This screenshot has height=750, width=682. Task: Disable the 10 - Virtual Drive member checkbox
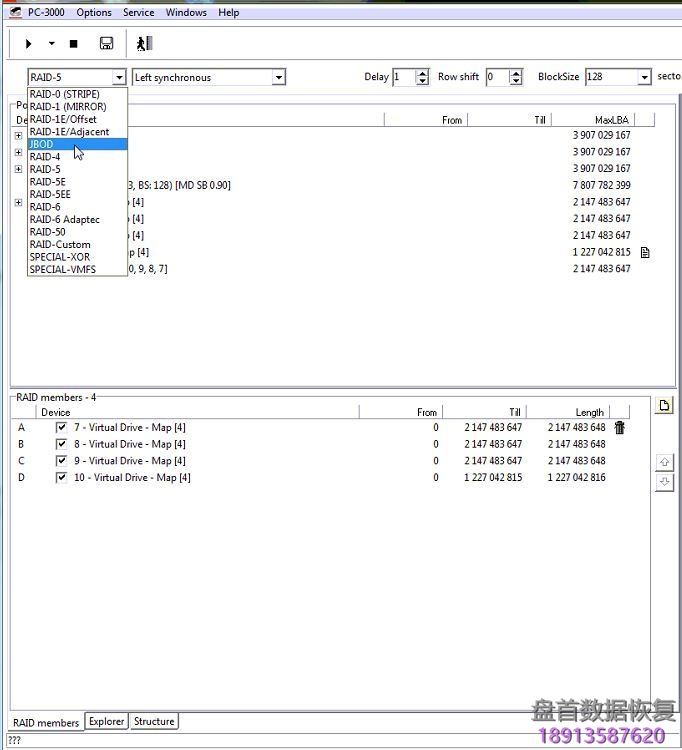tap(62, 478)
